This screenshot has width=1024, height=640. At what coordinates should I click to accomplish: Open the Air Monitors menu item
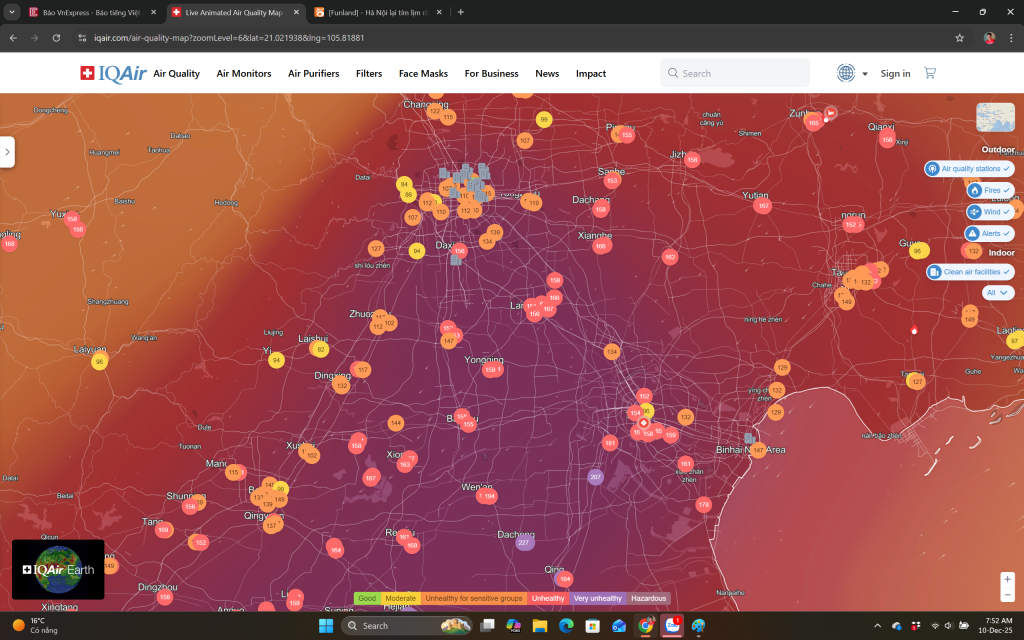pos(243,73)
